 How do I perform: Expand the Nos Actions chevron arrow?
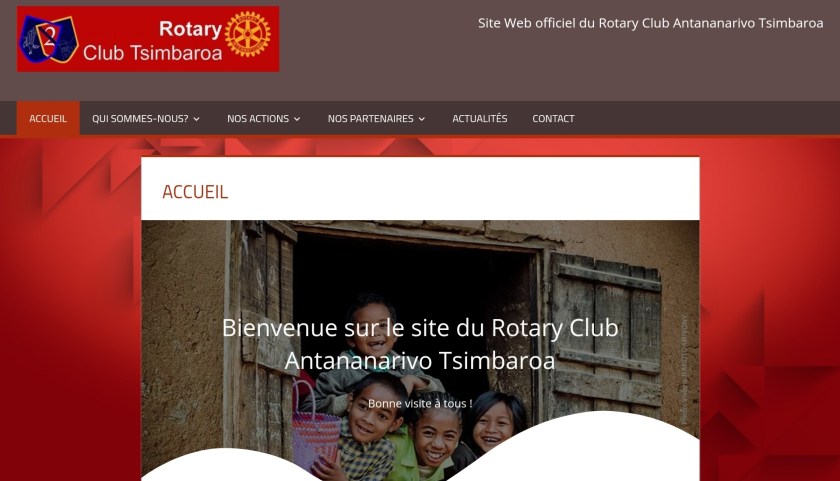pyautogui.click(x=297, y=119)
